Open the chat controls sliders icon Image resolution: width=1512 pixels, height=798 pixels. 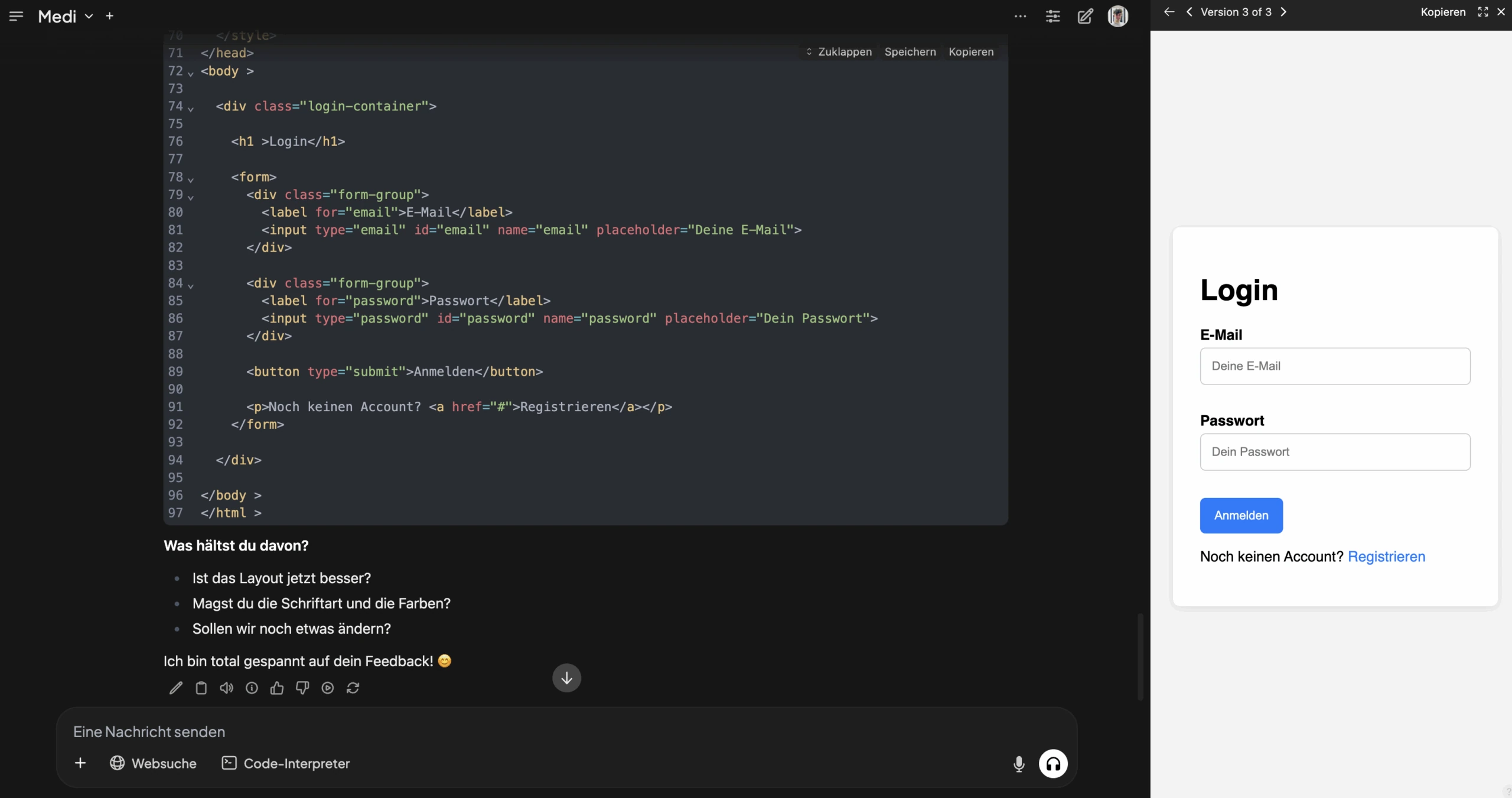pos(1052,17)
